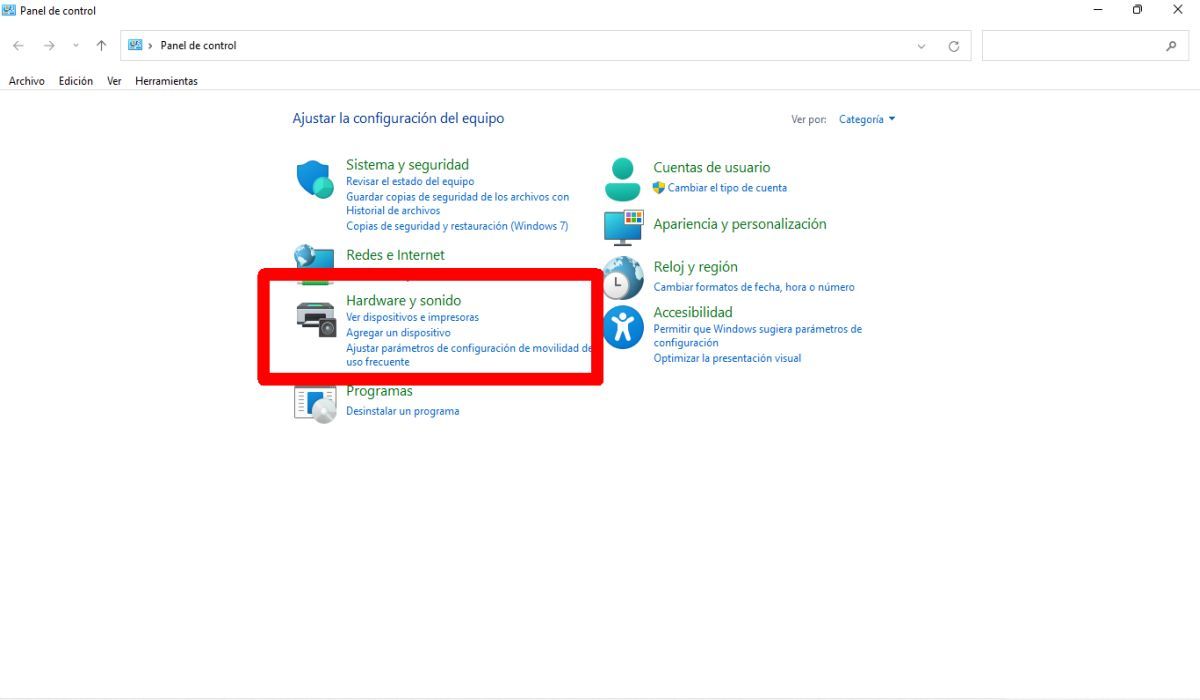Click the Apariencia y personalización monitor icon
The width and height of the screenshot is (1200, 700).
[x=623, y=227]
